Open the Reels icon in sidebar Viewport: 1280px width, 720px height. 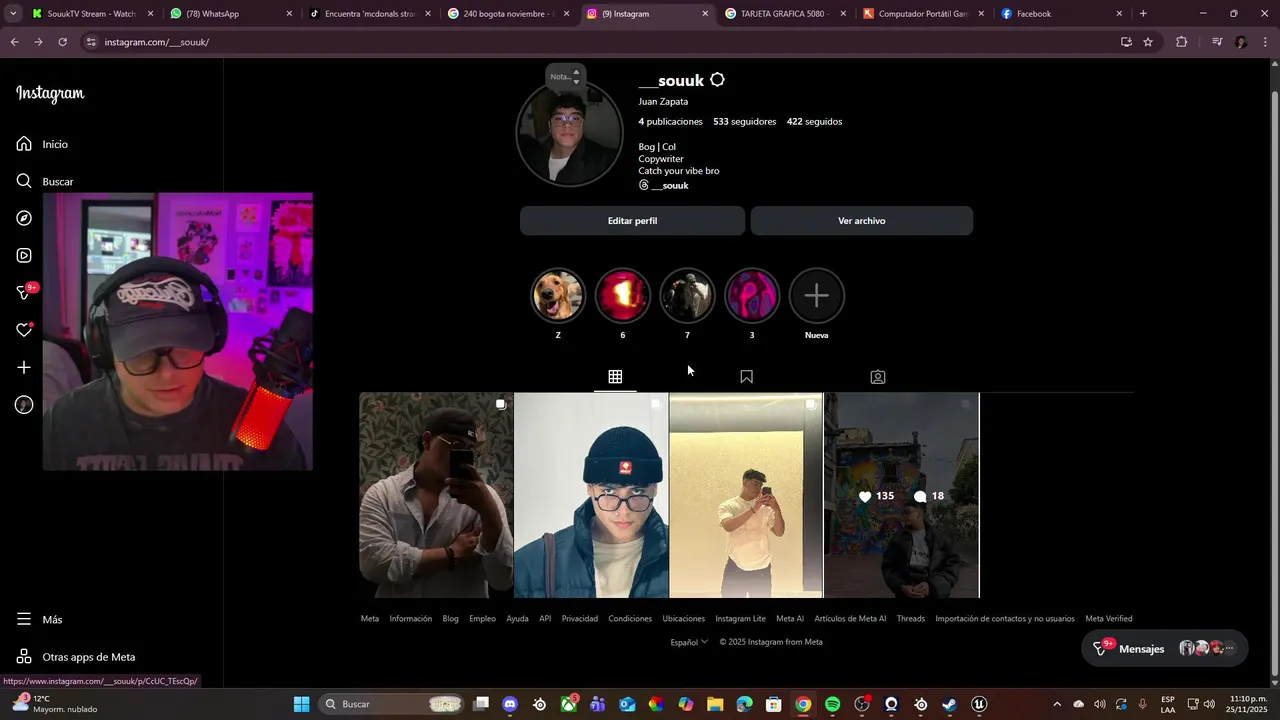[24, 255]
